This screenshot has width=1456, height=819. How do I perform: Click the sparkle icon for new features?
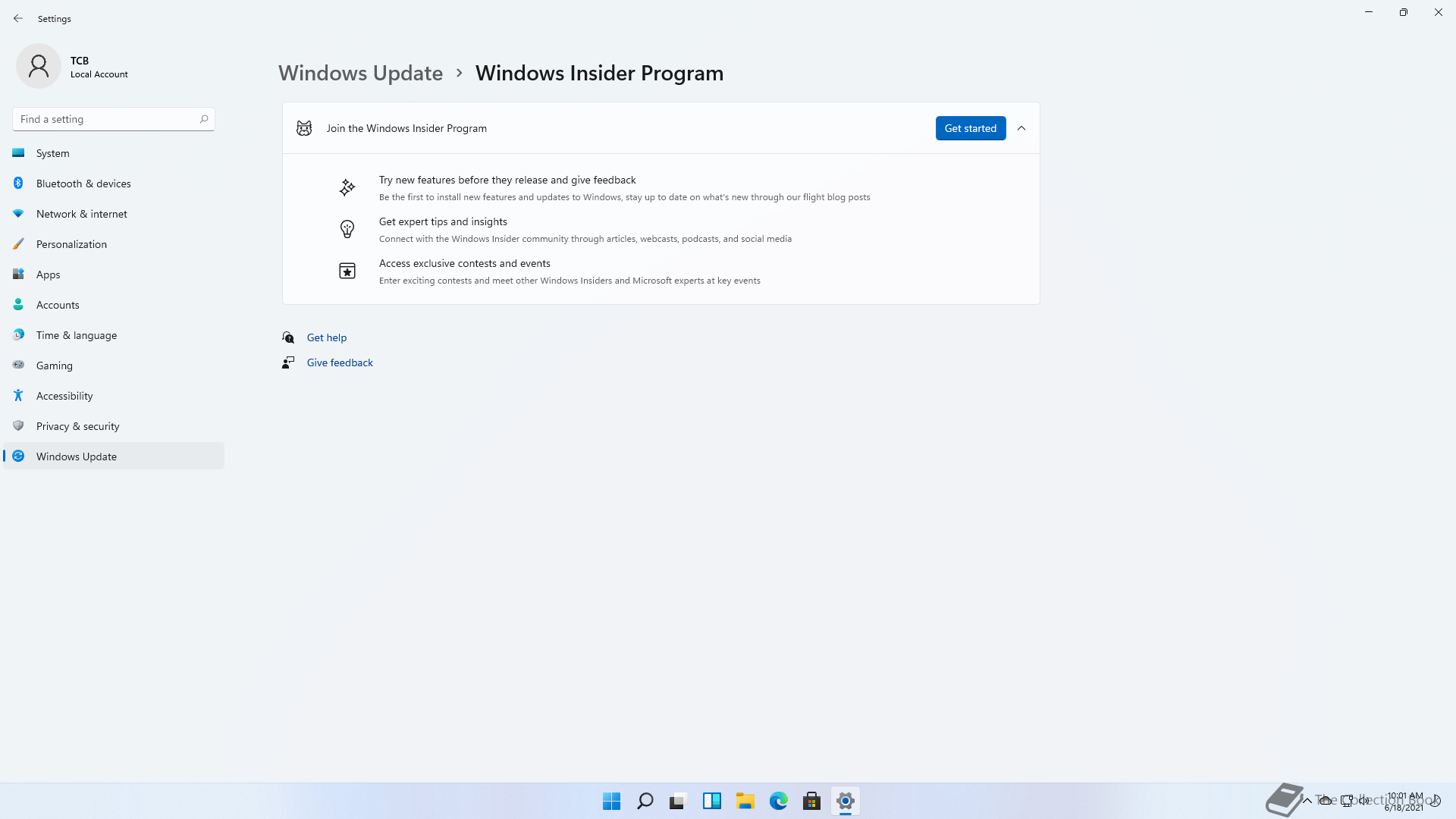click(347, 187)
